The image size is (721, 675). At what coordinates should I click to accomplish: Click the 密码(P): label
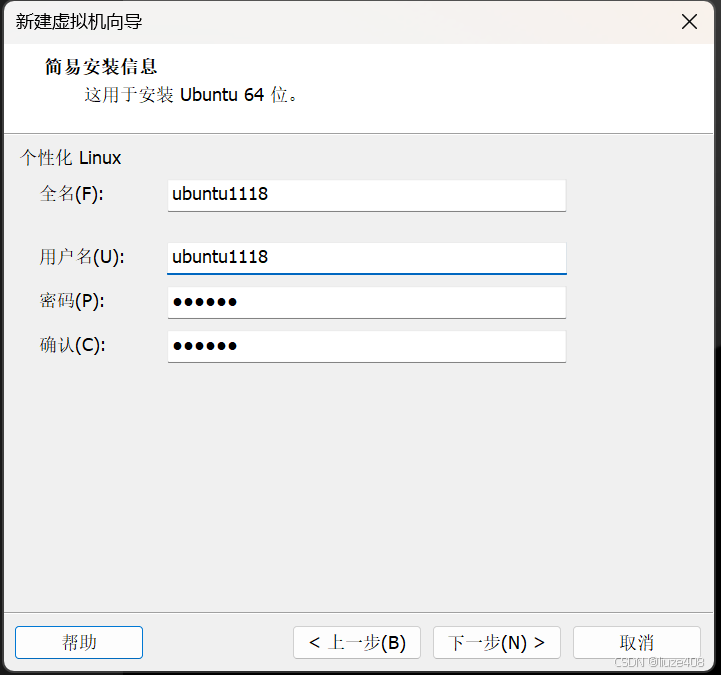(x=72, y=301)
